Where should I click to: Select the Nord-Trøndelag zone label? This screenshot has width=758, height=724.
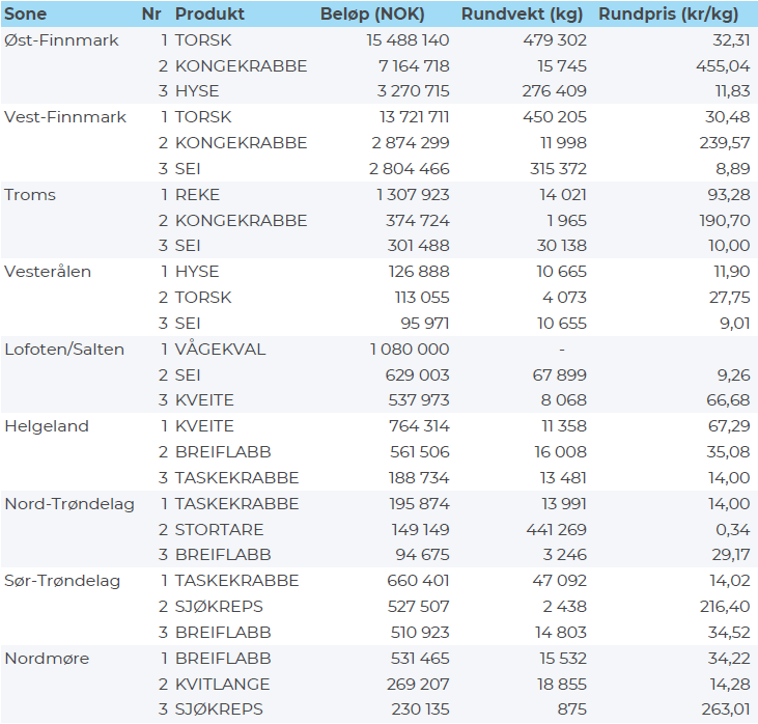pos(69,503)
